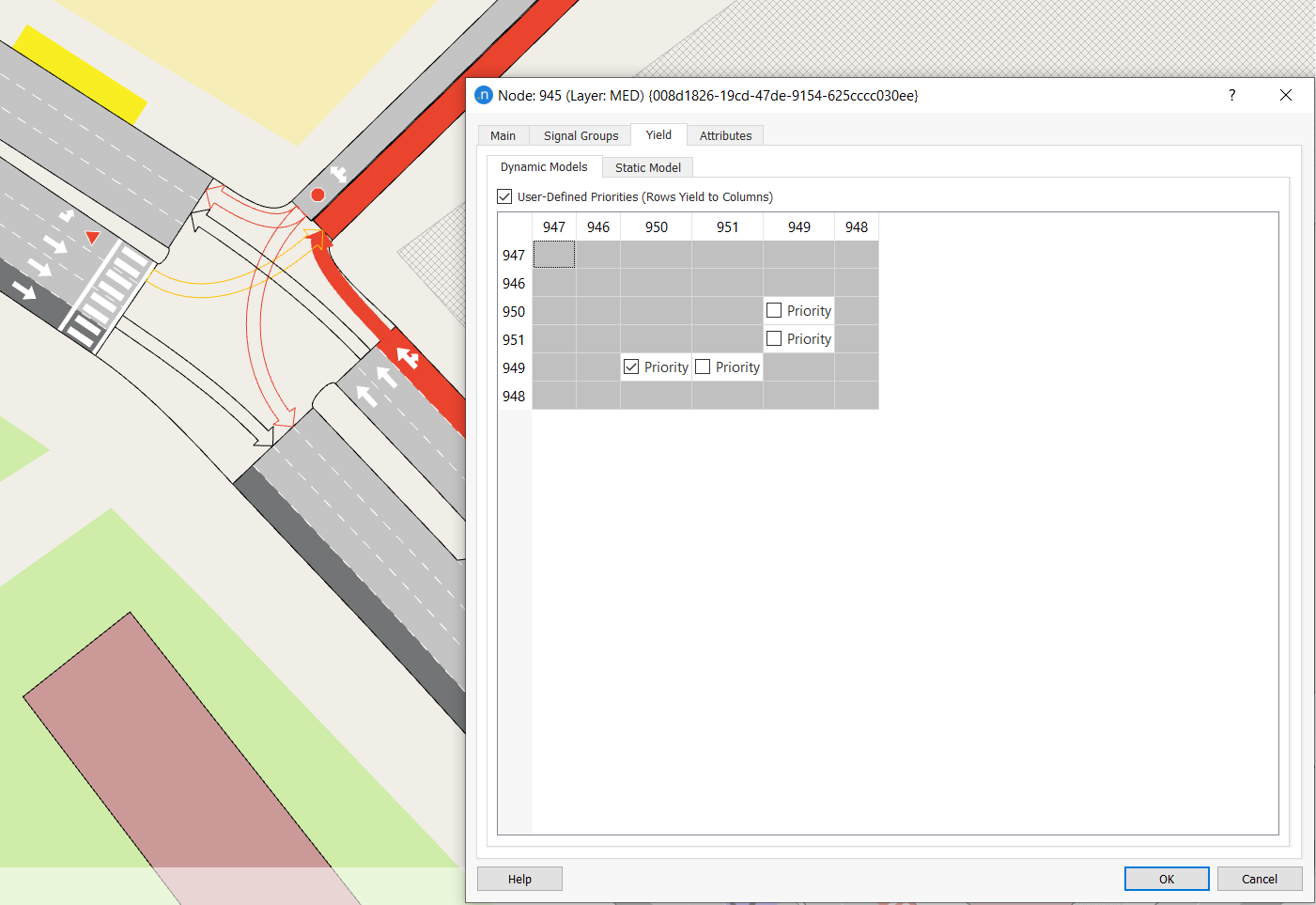Viewport: 1316px width, 905px height.
Task: Click the blue node icon in title bar
Action: click(484, 95)
